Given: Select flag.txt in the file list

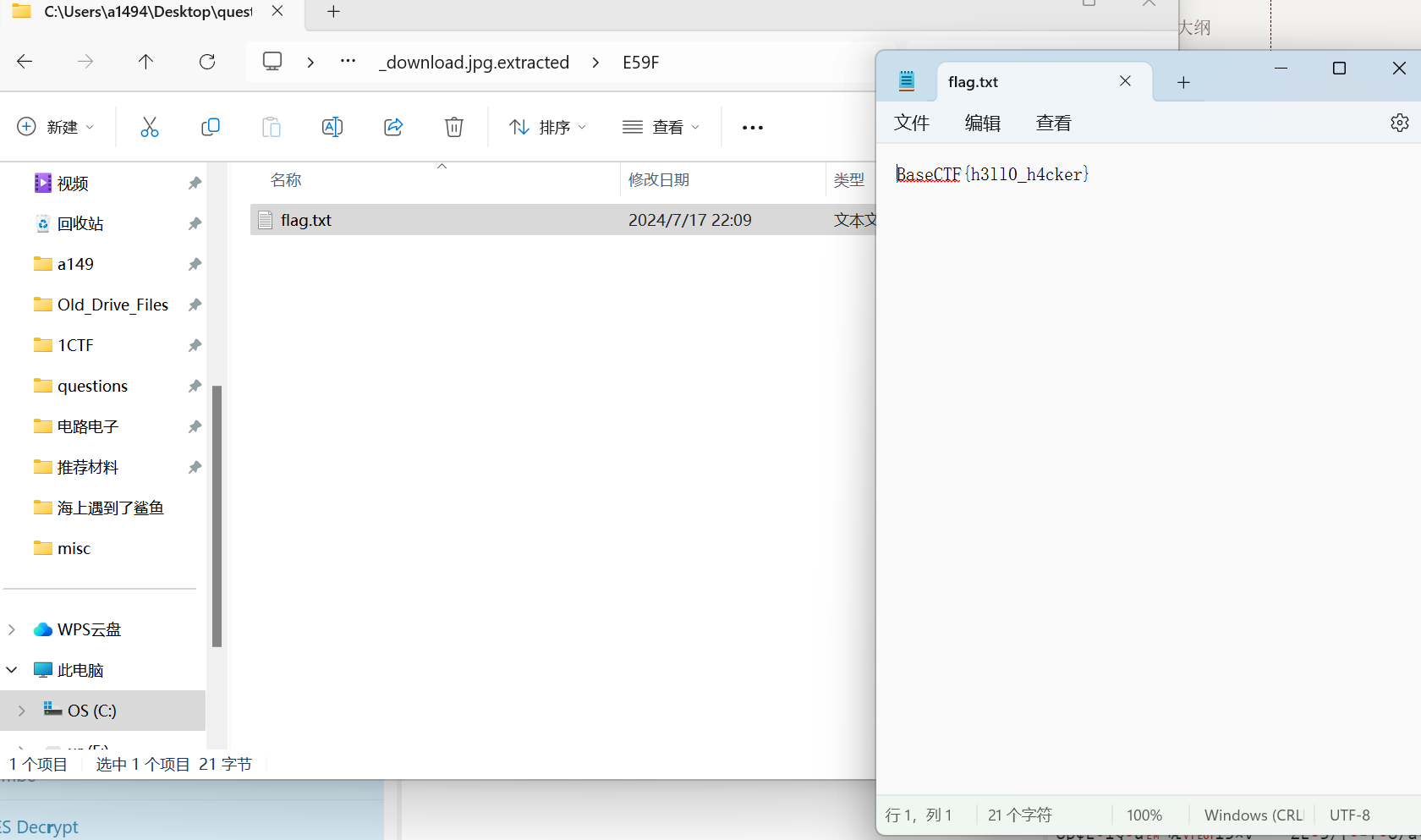Looking at the screenshot, I should click(x=306, y=220).
